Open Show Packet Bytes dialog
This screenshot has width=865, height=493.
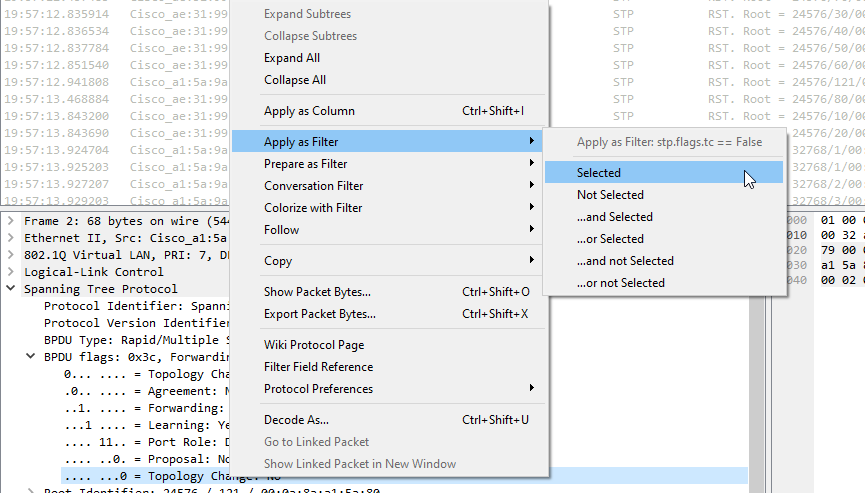click(317, 292)
